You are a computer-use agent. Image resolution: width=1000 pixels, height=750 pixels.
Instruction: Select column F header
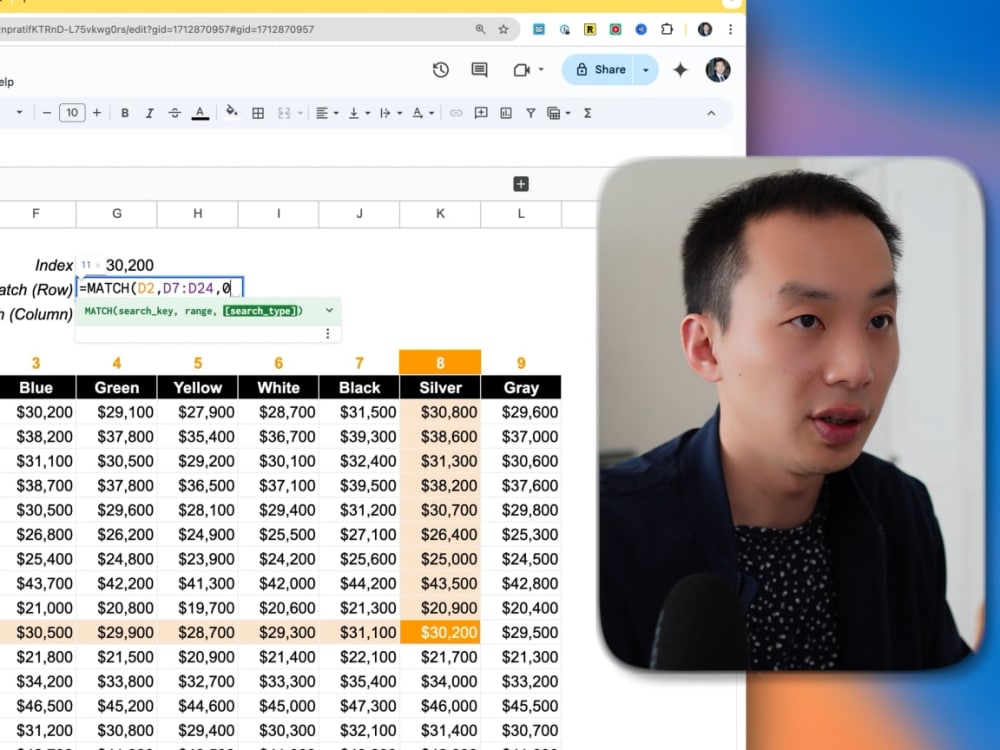pyautogui.click(x=36, y=214)
